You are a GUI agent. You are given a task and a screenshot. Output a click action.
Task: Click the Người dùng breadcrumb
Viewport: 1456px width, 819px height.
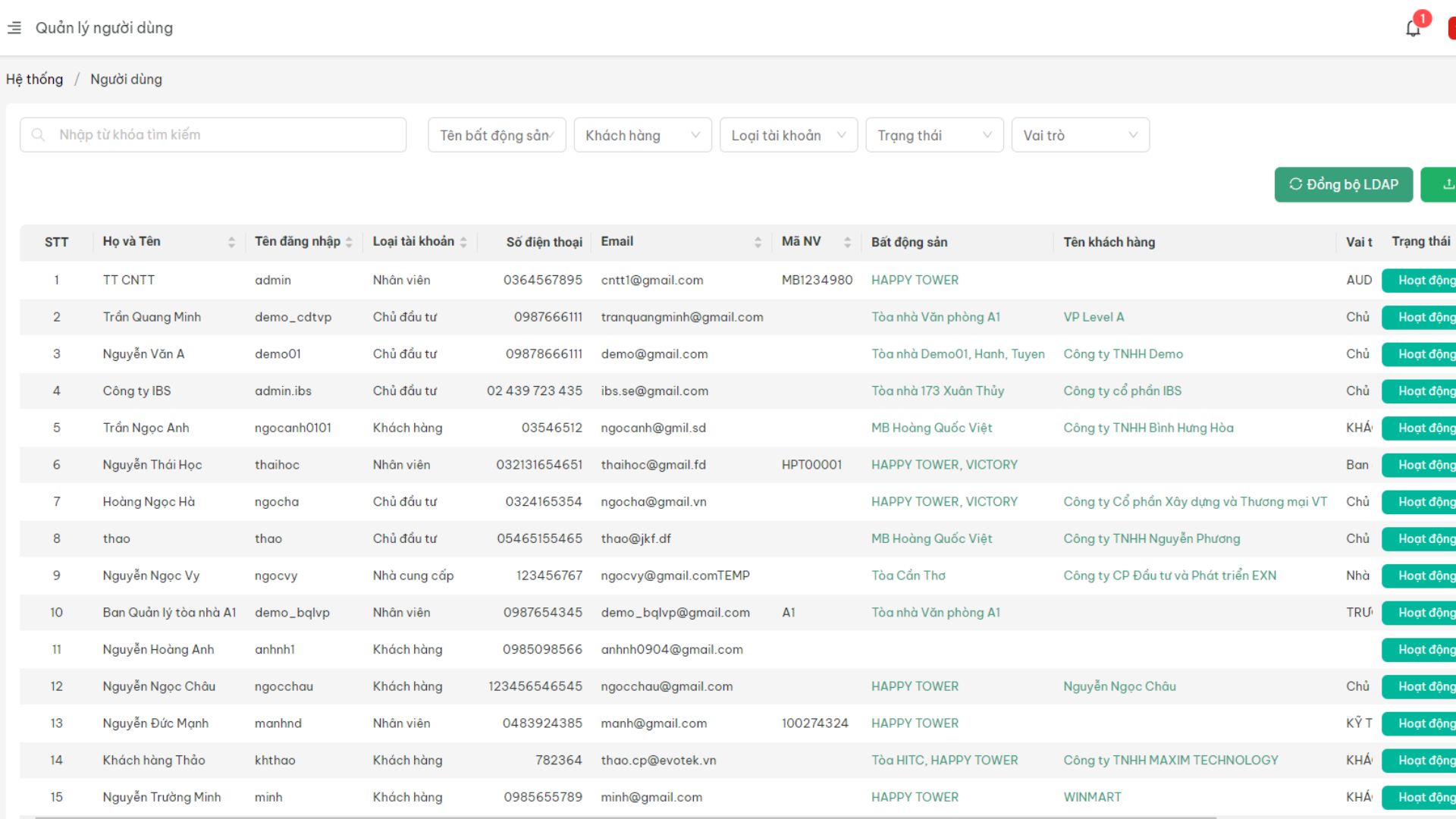(126, 80)
